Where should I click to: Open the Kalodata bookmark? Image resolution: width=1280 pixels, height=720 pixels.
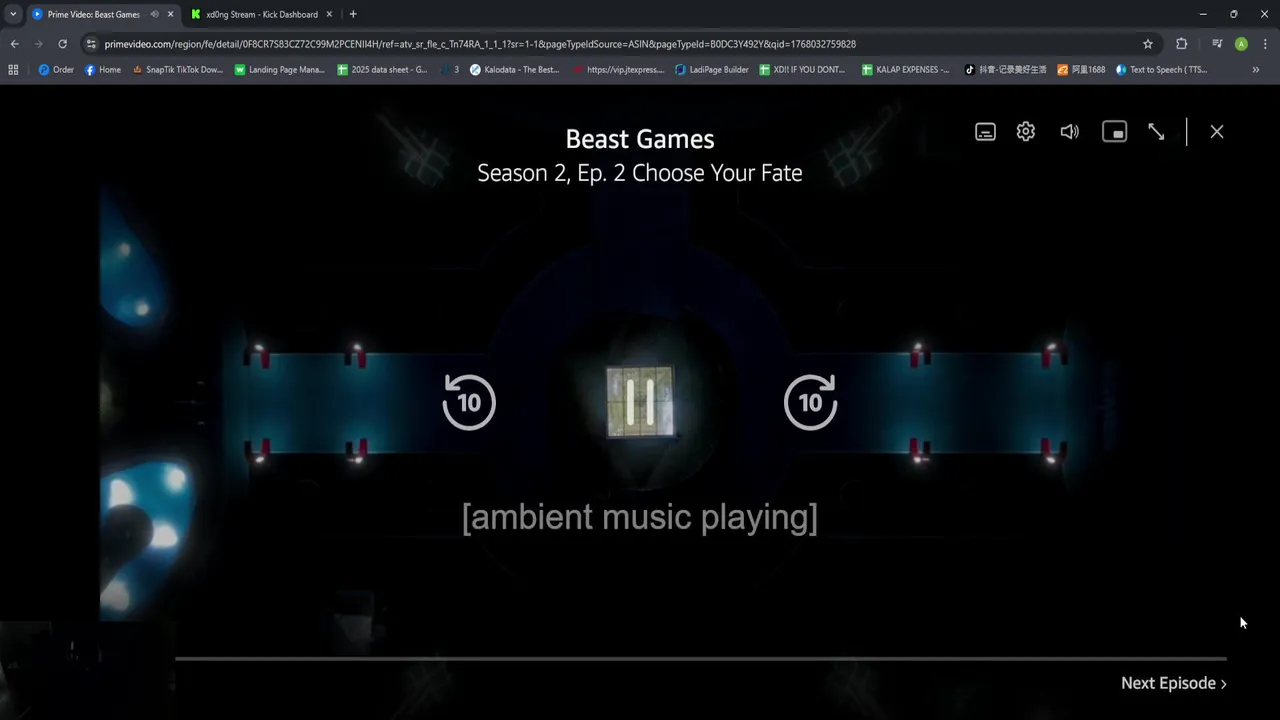pyautogui.click(x=515, y=70)
